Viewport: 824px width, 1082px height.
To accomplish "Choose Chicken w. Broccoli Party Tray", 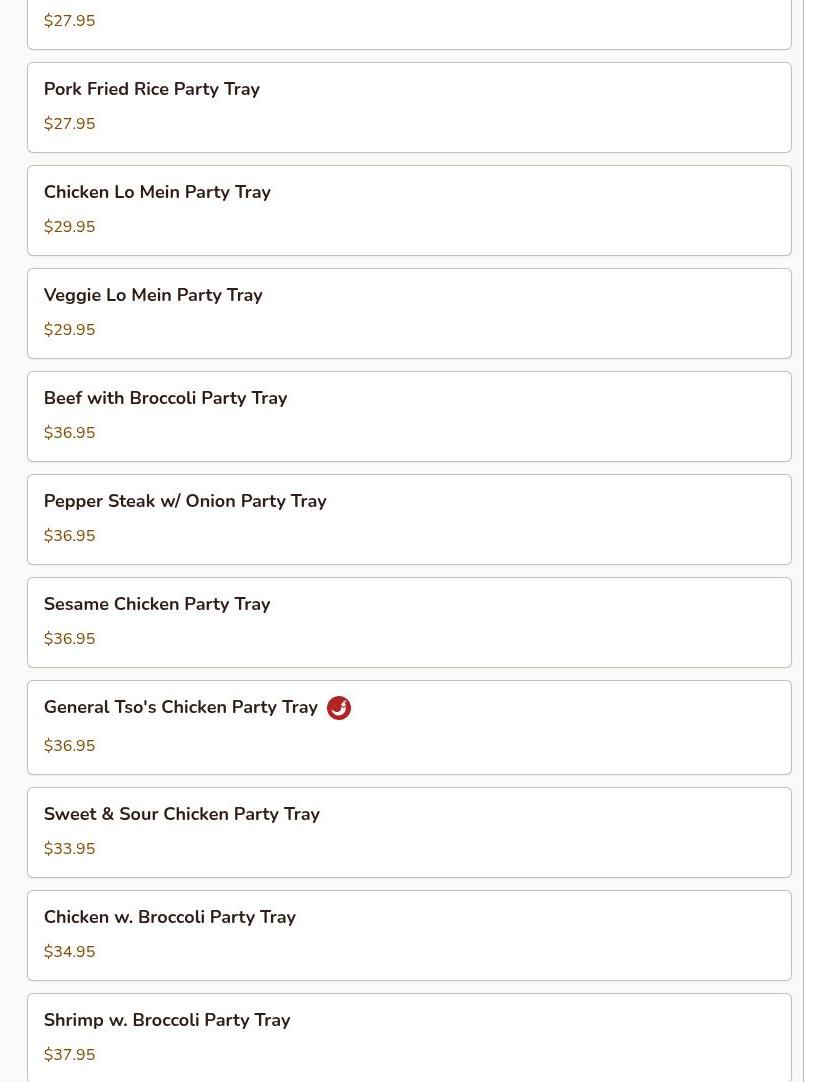I will point(170,917).
